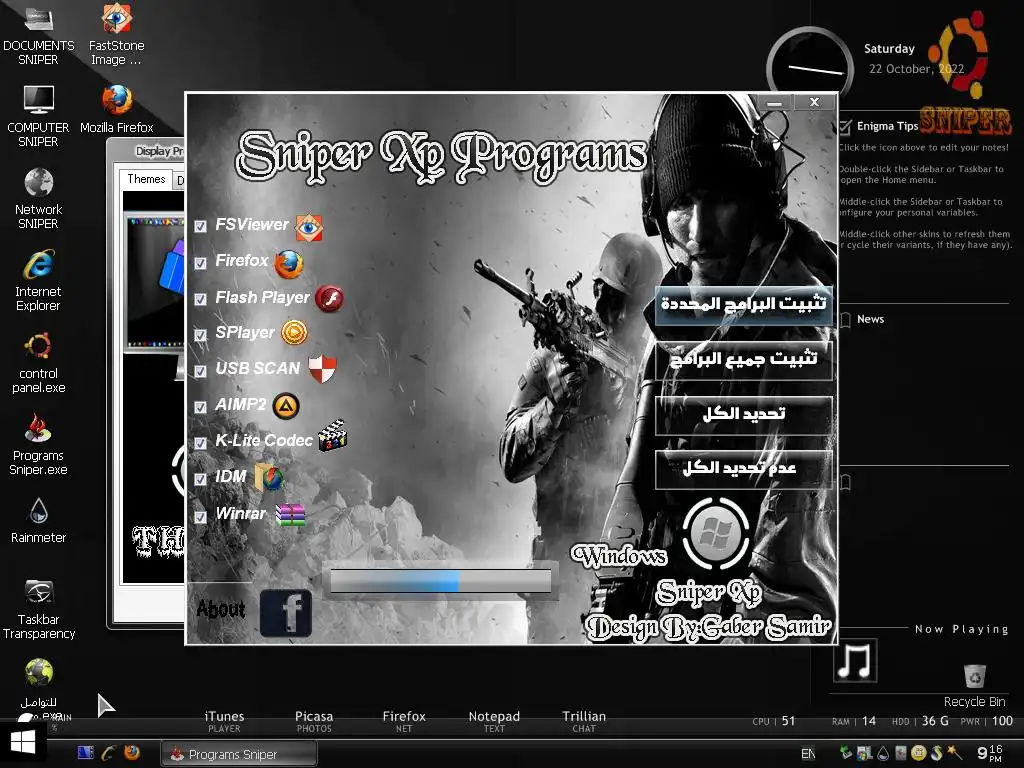The width and height of the screenshot is (1024, 768).
Task: Open iTunes Player in the bottom dock
Action: (224, 721)
